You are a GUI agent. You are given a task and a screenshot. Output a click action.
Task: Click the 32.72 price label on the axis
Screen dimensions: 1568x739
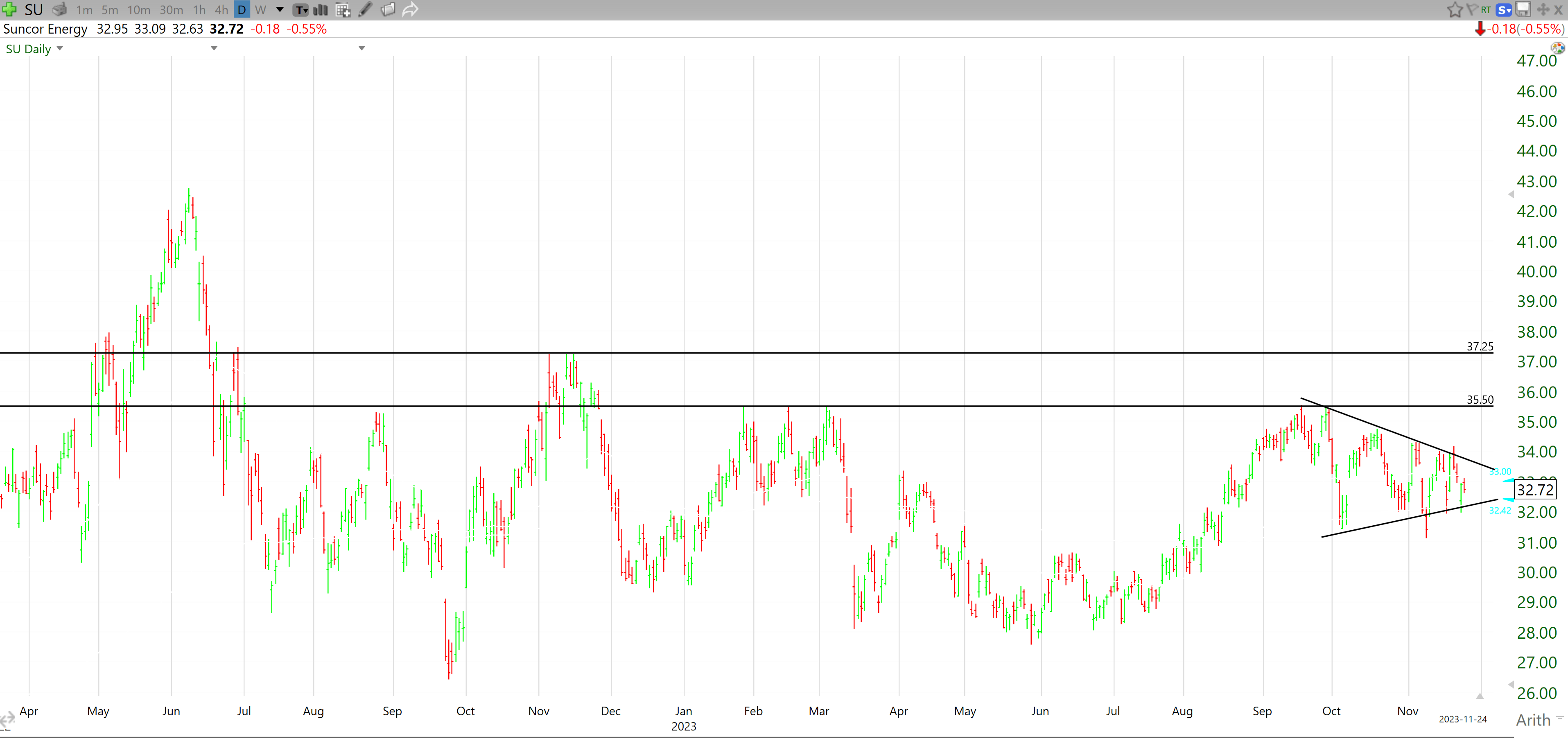[1536, 490]
